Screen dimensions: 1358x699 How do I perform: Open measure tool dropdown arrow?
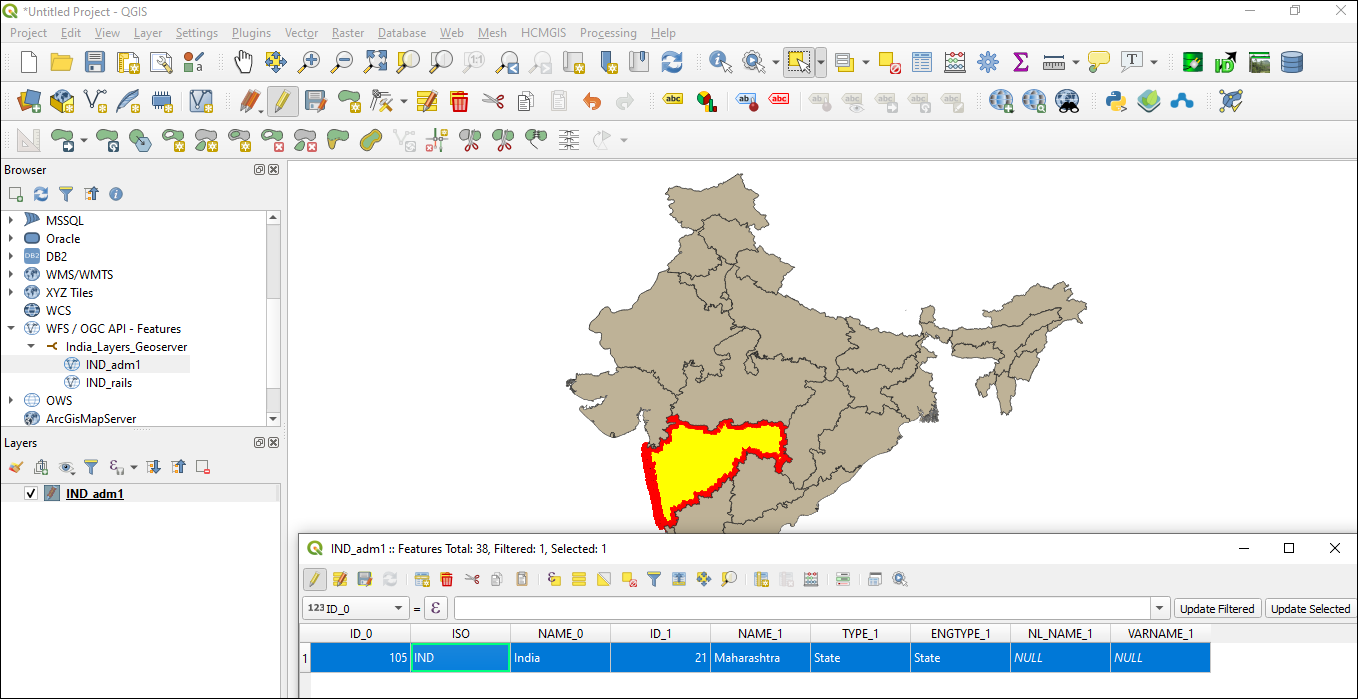tap(1075, 62)
